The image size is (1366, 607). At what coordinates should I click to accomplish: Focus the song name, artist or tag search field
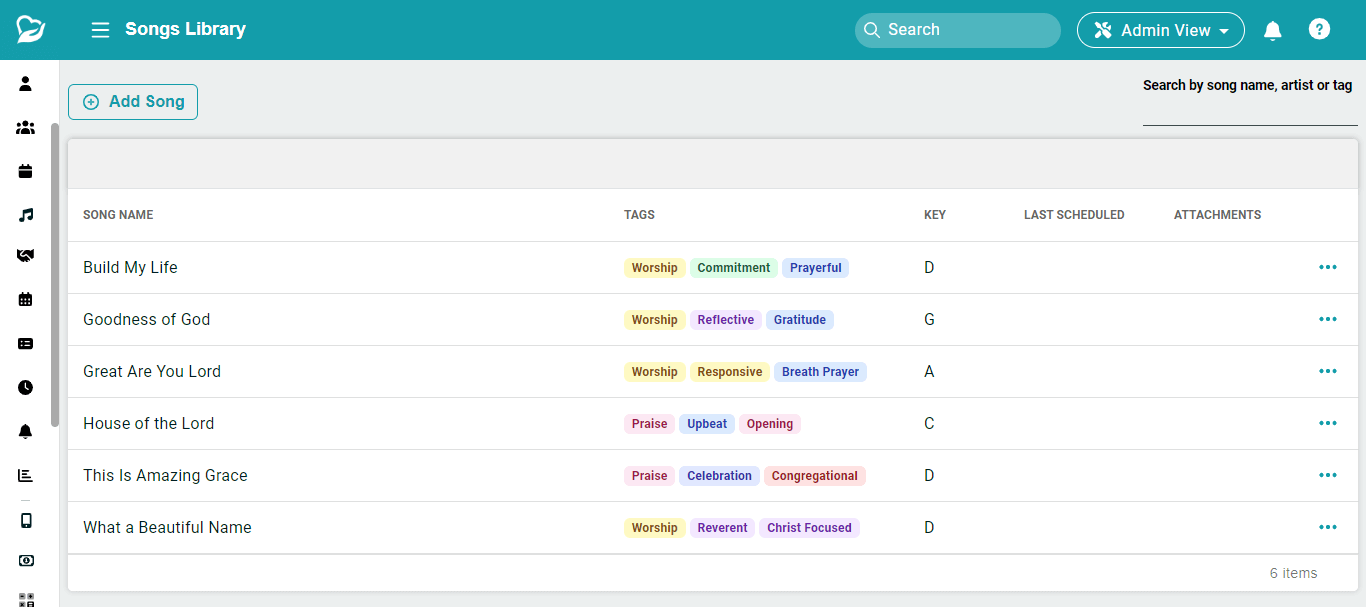[1249, 112]
